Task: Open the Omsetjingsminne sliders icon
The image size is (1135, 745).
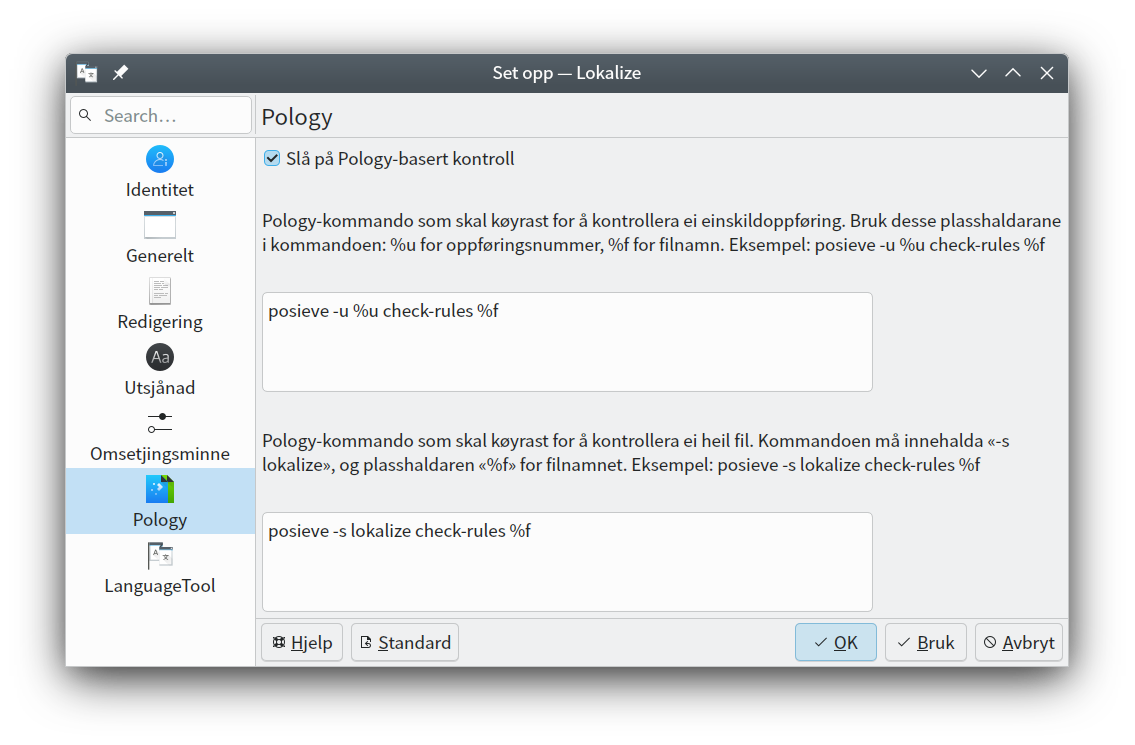Action: [x=160, y=423]
